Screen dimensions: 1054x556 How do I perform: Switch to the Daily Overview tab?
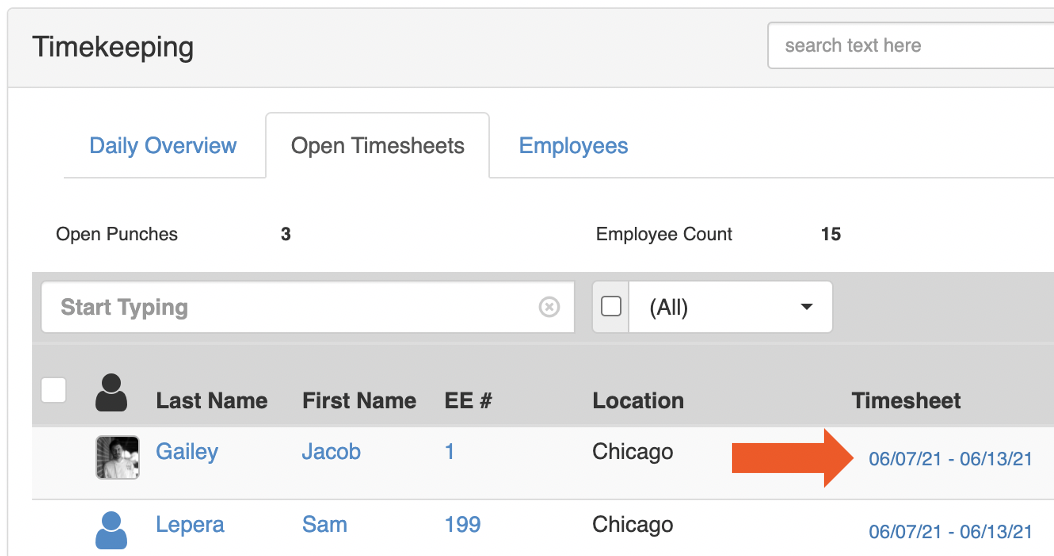coord(163,146)
